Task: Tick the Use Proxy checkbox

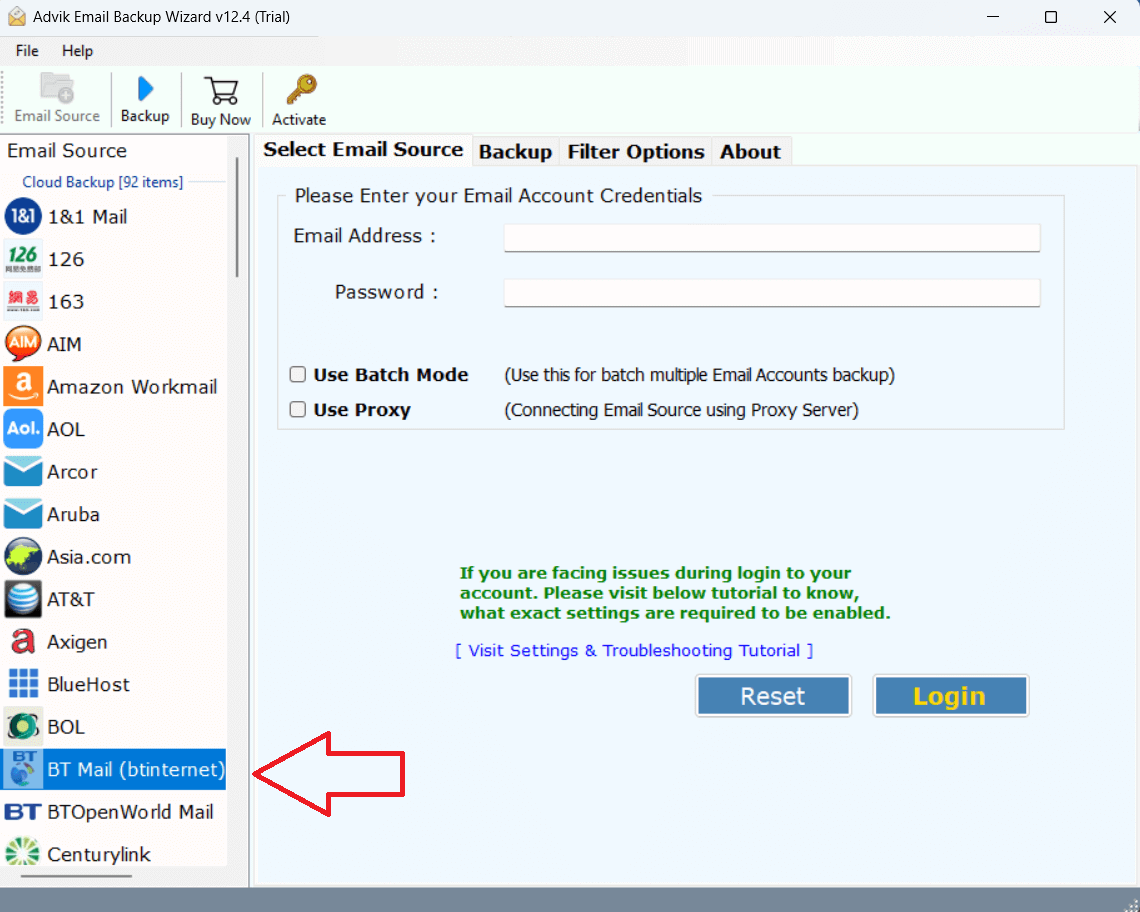Action: (297, 409)
